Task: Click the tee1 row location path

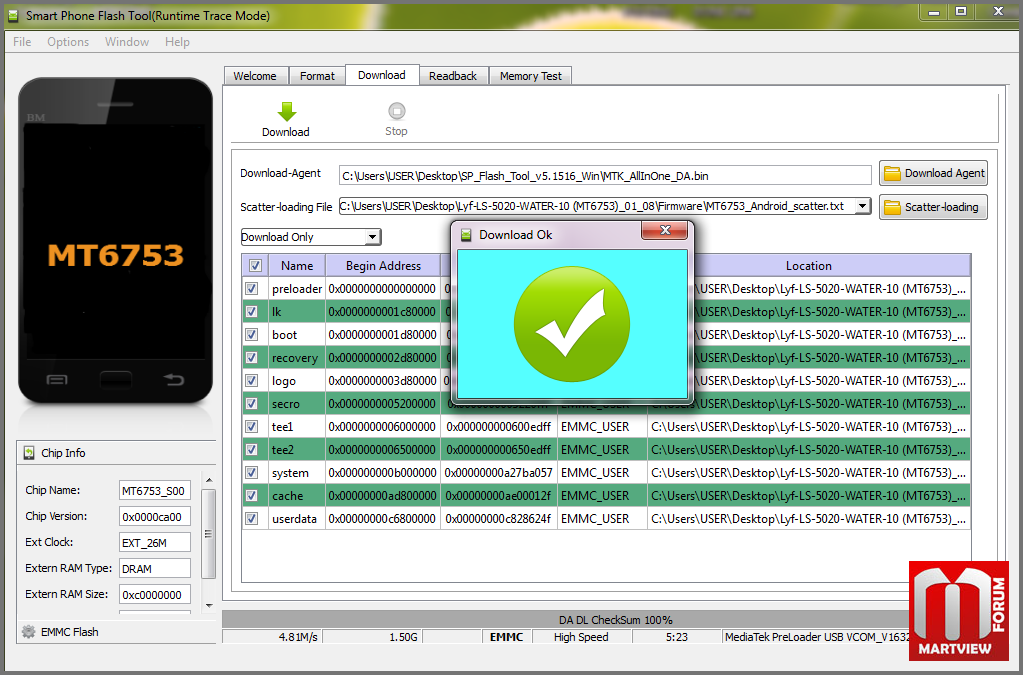Action: click(x=808, y=427)
